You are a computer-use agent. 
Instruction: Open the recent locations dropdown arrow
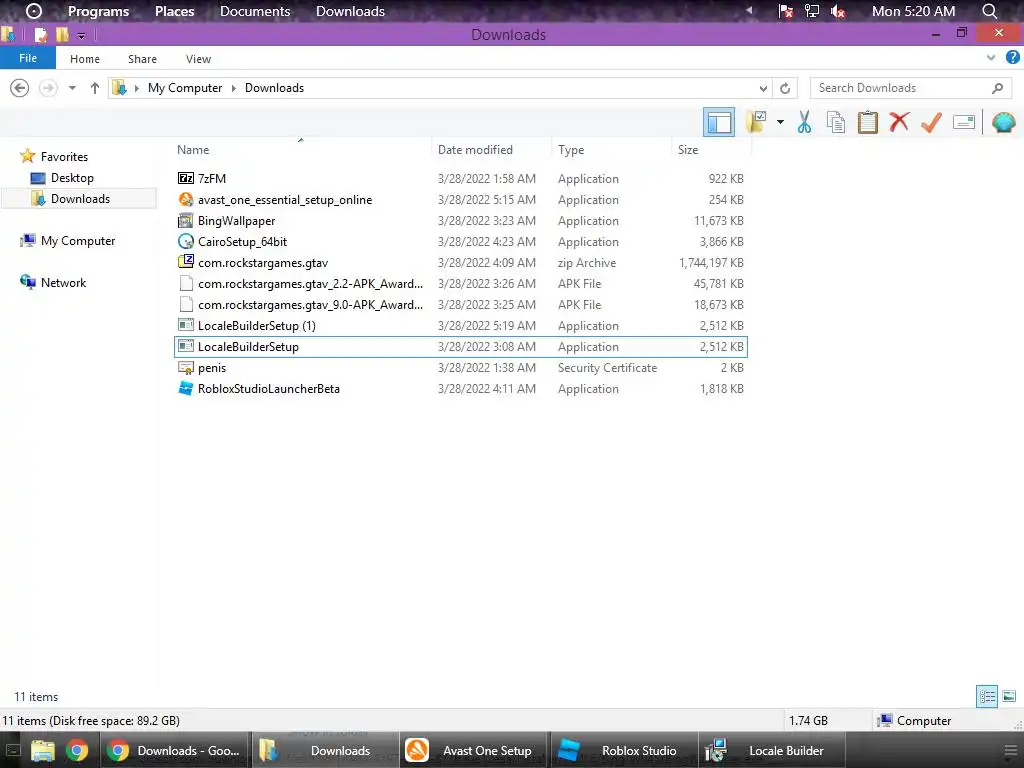(x=72, y=88)
